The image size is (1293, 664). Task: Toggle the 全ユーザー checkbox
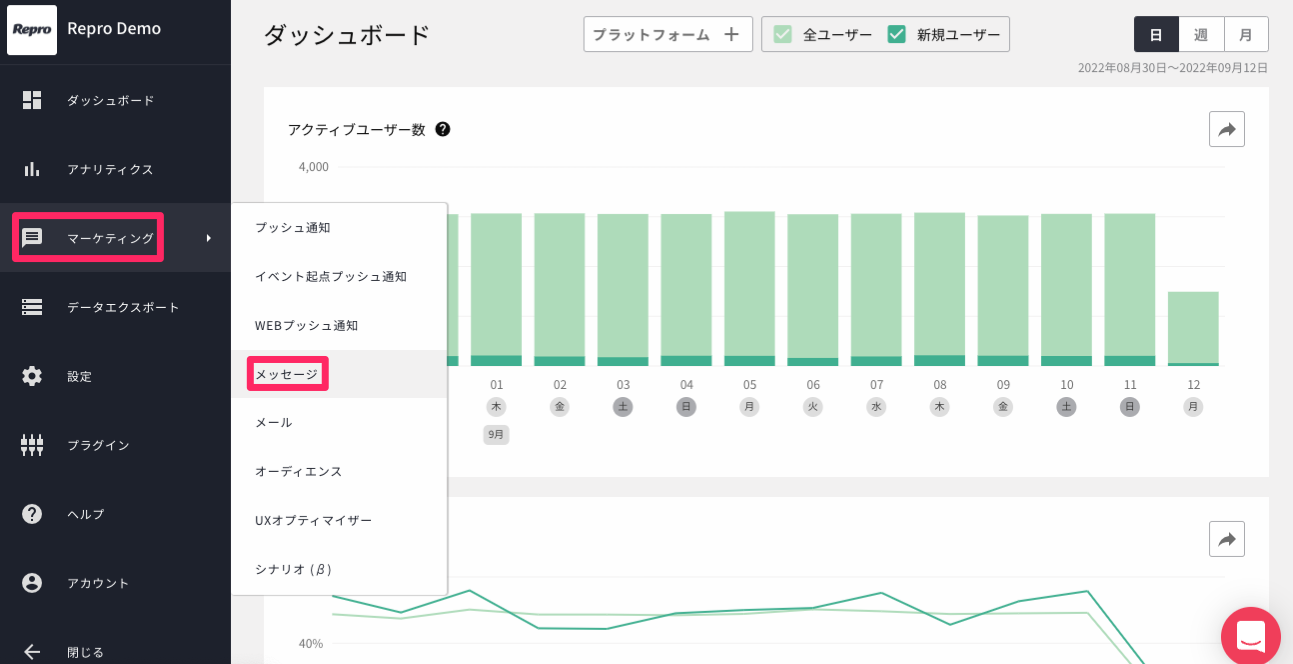tap(783, 34)
